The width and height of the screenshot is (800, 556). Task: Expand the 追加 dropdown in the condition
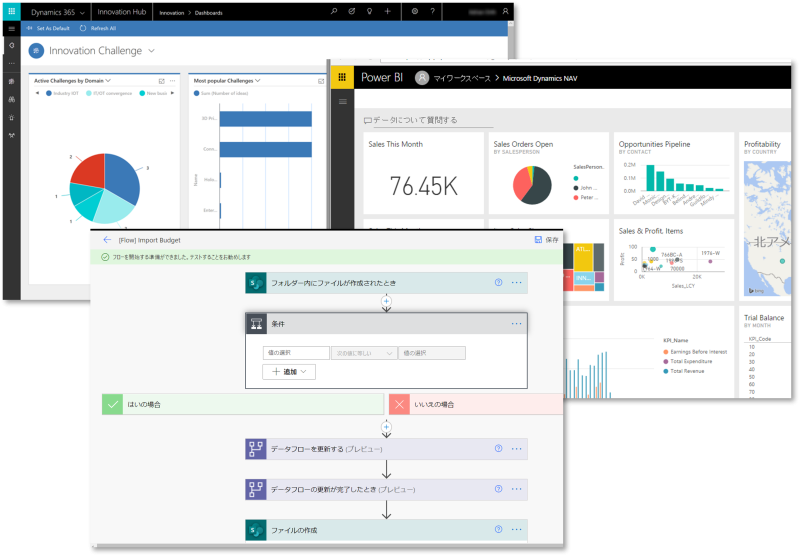tap(289, 371)
